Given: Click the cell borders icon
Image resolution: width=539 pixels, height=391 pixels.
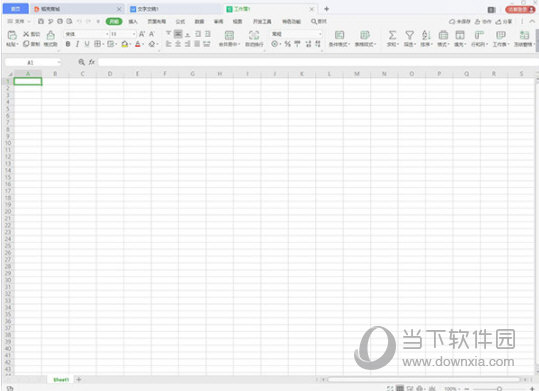Looking at the screenshot, I should click(x=98, y=44).
